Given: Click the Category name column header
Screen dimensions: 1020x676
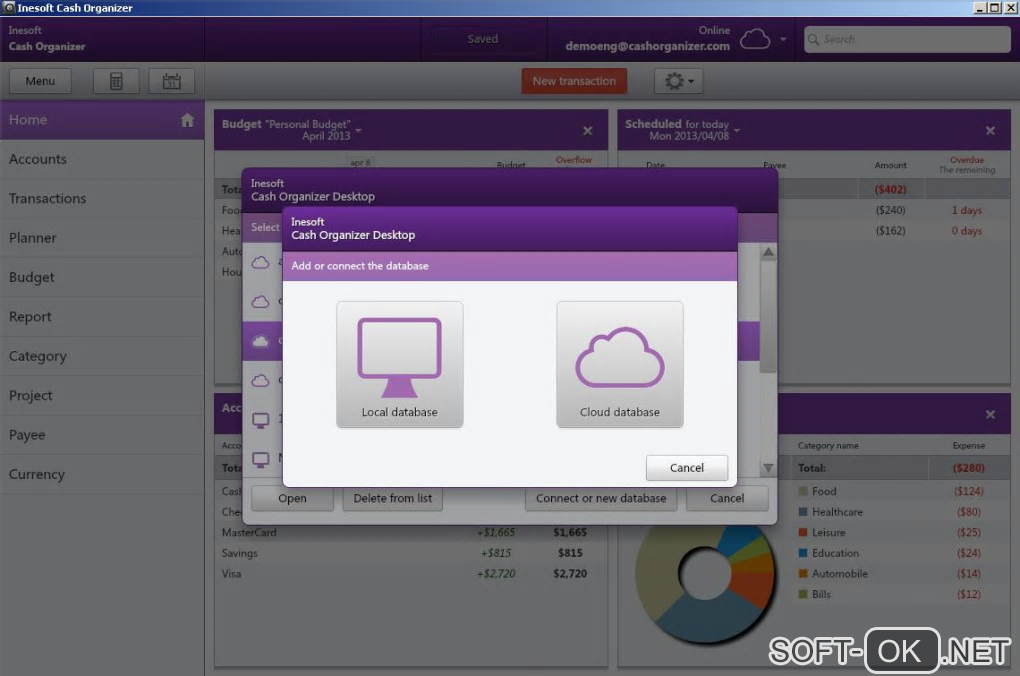Looking at the screenshot, I should coord(827,446).
